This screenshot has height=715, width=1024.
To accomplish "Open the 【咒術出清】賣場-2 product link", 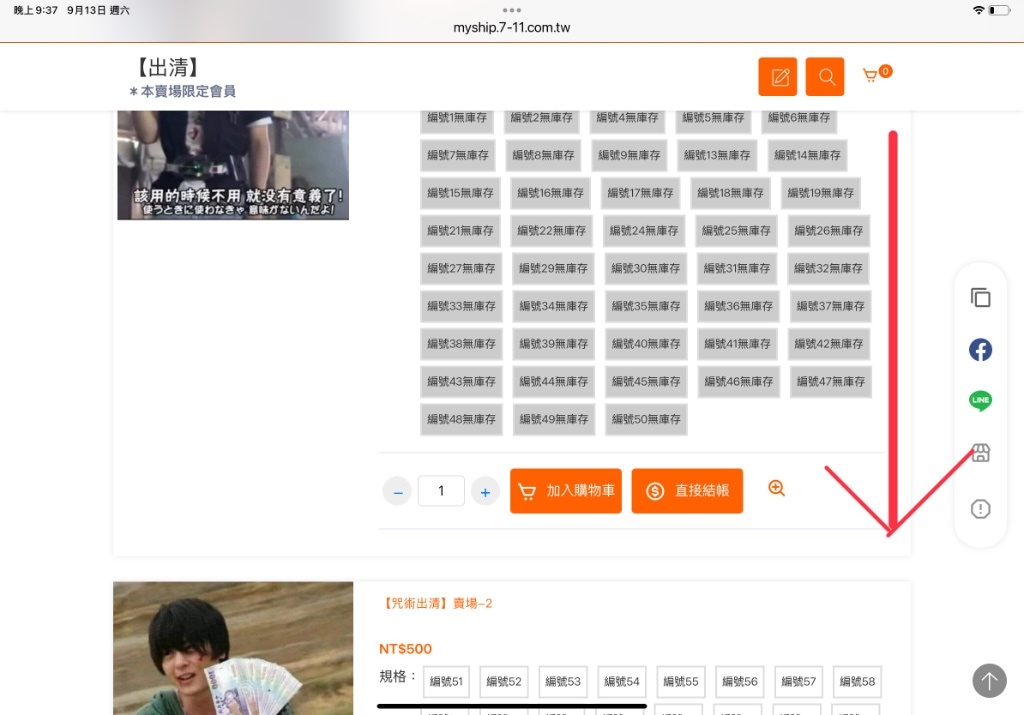I will tap(438, 603).
